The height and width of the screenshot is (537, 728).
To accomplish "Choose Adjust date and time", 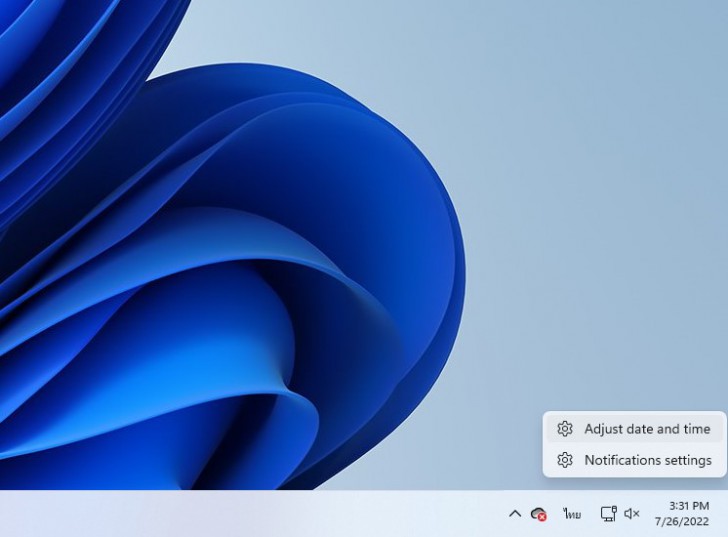I will 634,428.
